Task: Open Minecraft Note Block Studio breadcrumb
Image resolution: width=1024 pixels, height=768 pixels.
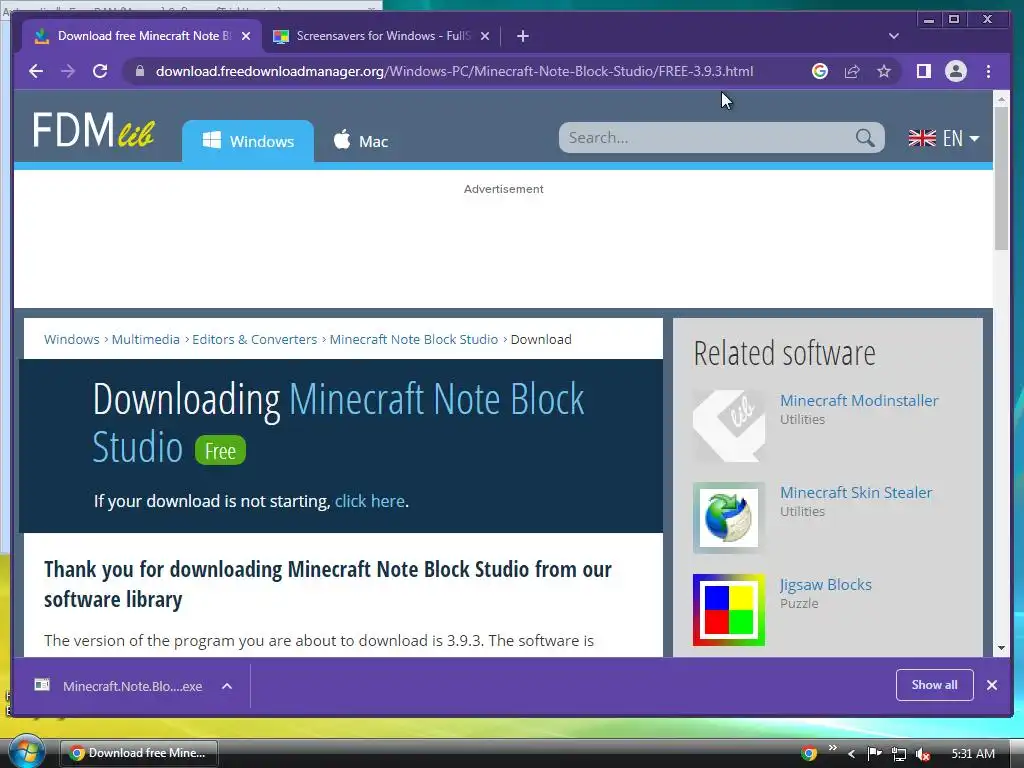Action: pyautogui.click(x=413, y=340)
